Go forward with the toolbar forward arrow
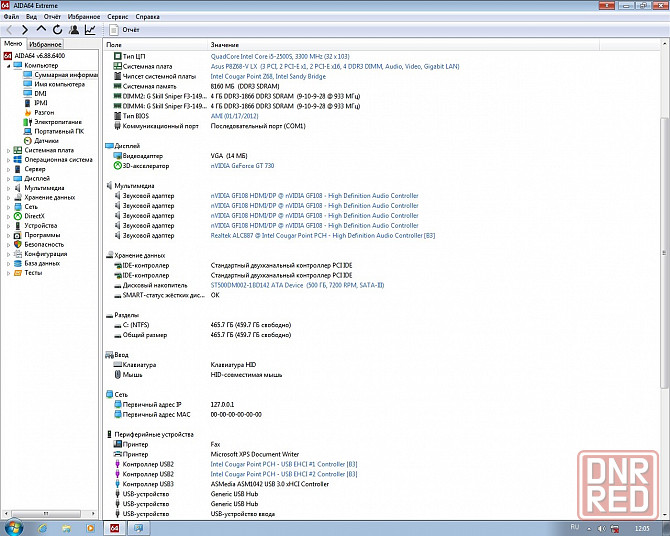The height and width of the screenshot is (536, 670). pos(25,29)
